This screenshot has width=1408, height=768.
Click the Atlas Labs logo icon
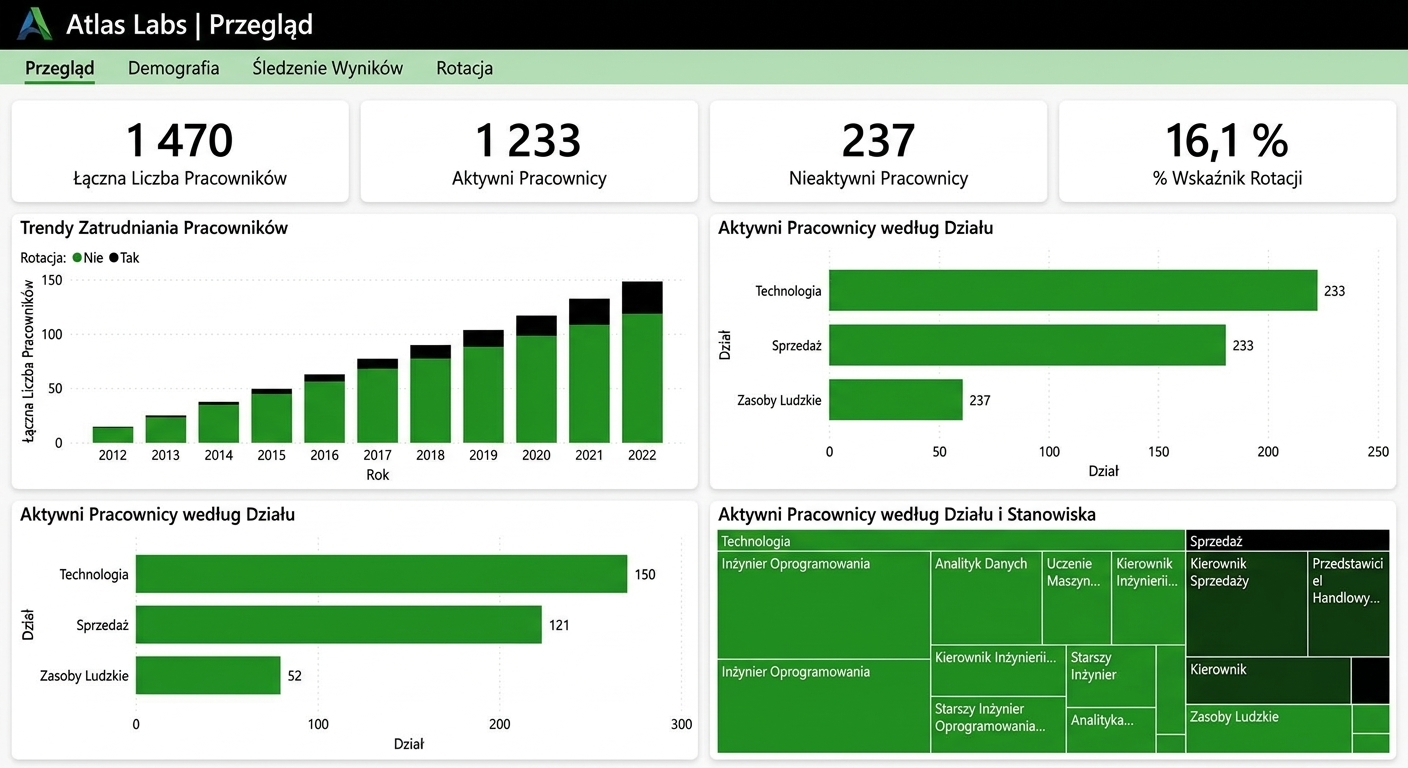34,24
